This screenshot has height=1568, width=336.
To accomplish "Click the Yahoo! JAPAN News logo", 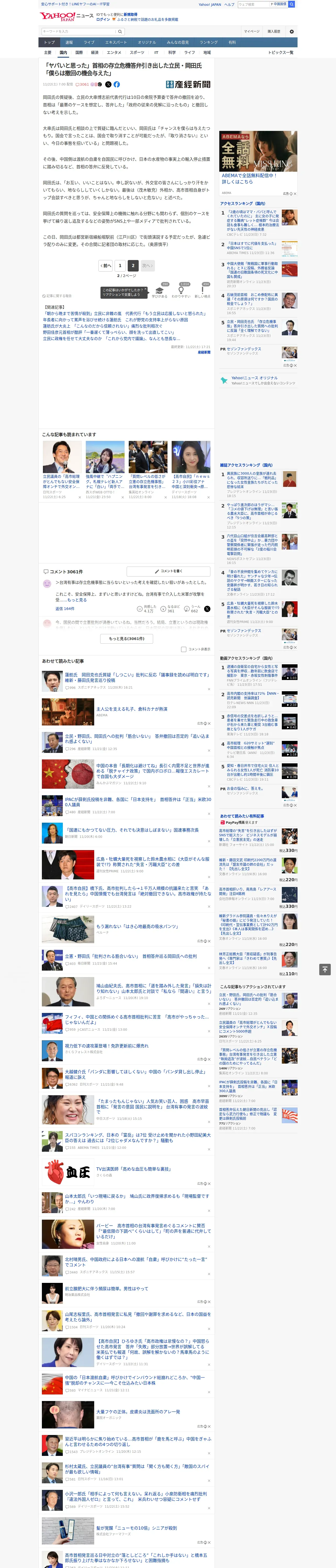I will (x=67, y=16).
